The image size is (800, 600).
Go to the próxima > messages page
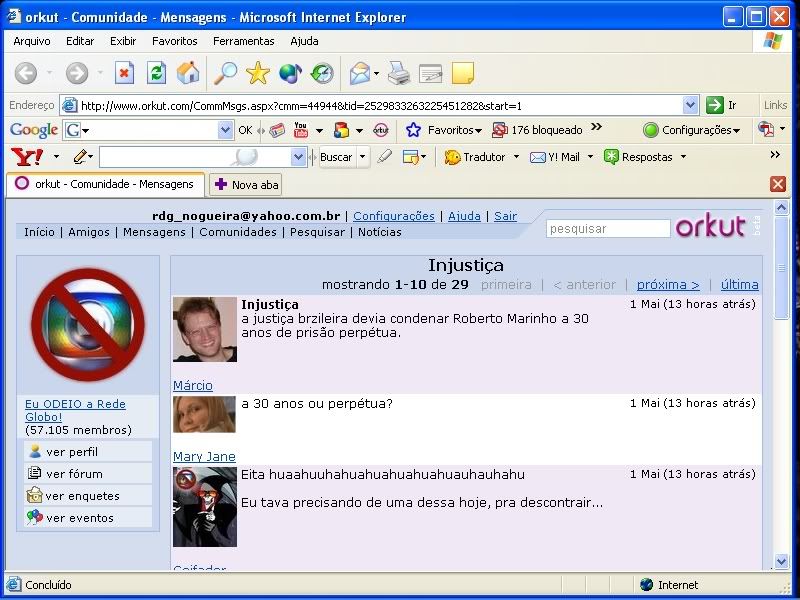(668, 285)
